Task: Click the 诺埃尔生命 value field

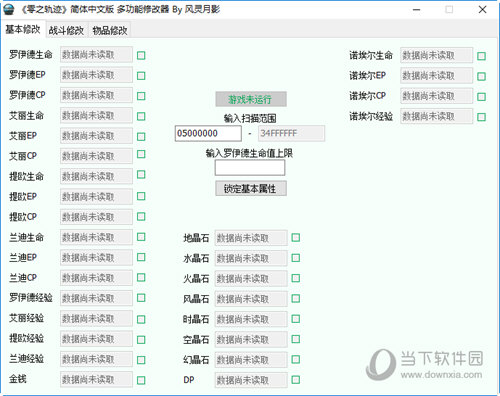Action: (437, 55)
